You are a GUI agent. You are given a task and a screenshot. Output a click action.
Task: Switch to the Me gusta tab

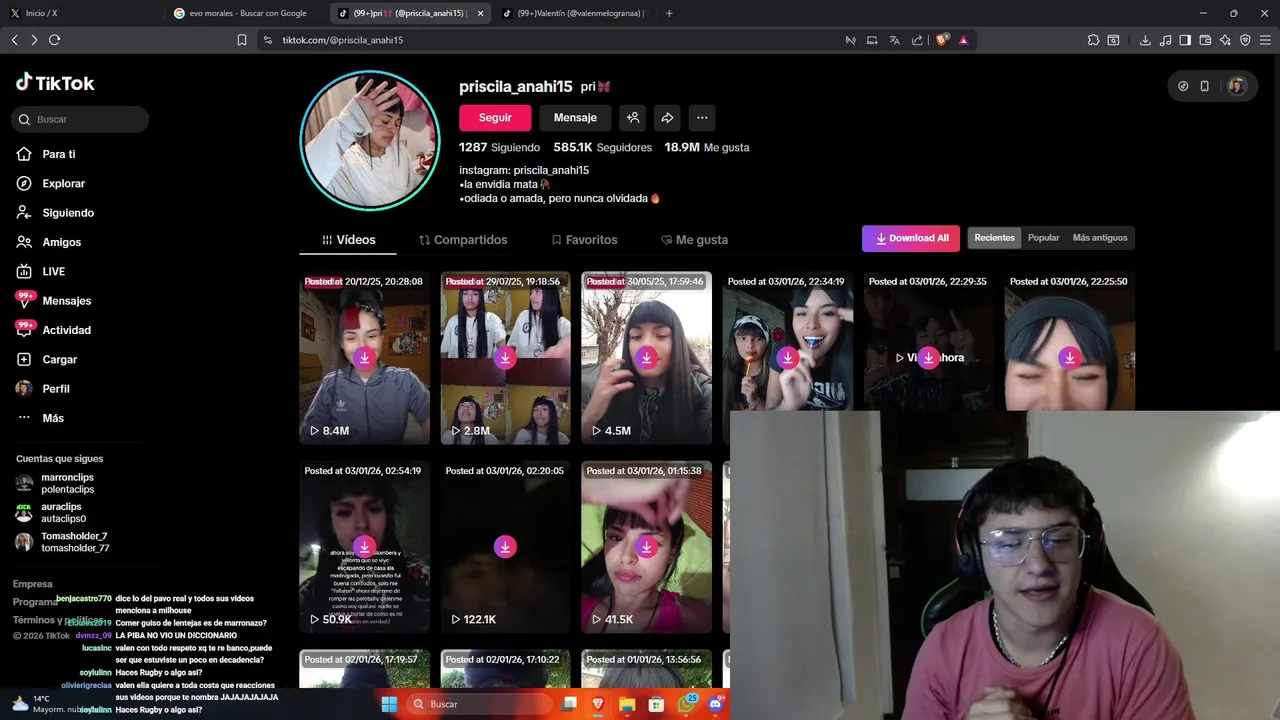coord(694,240)
